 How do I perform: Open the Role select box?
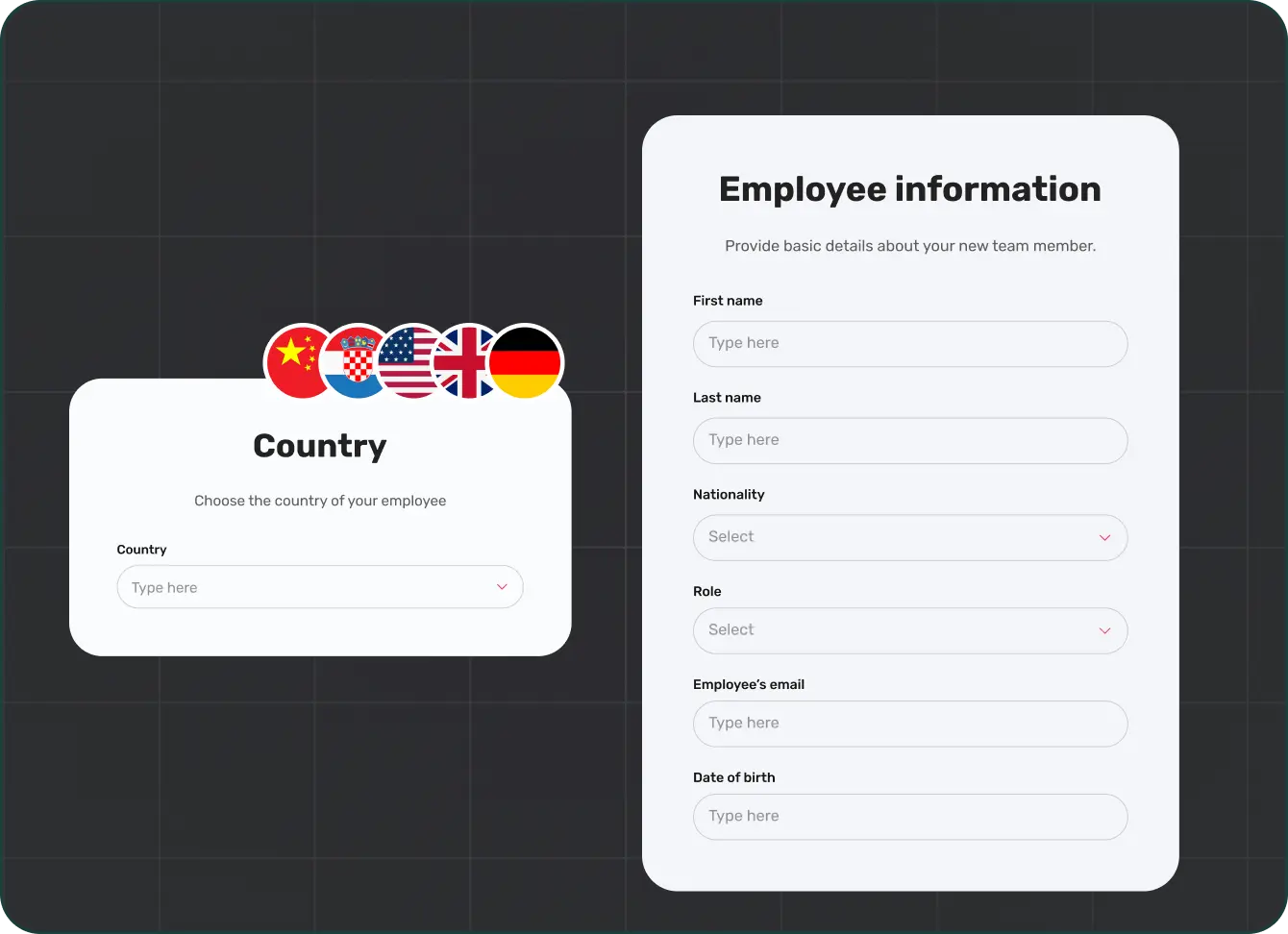click(x=894, y=631)
